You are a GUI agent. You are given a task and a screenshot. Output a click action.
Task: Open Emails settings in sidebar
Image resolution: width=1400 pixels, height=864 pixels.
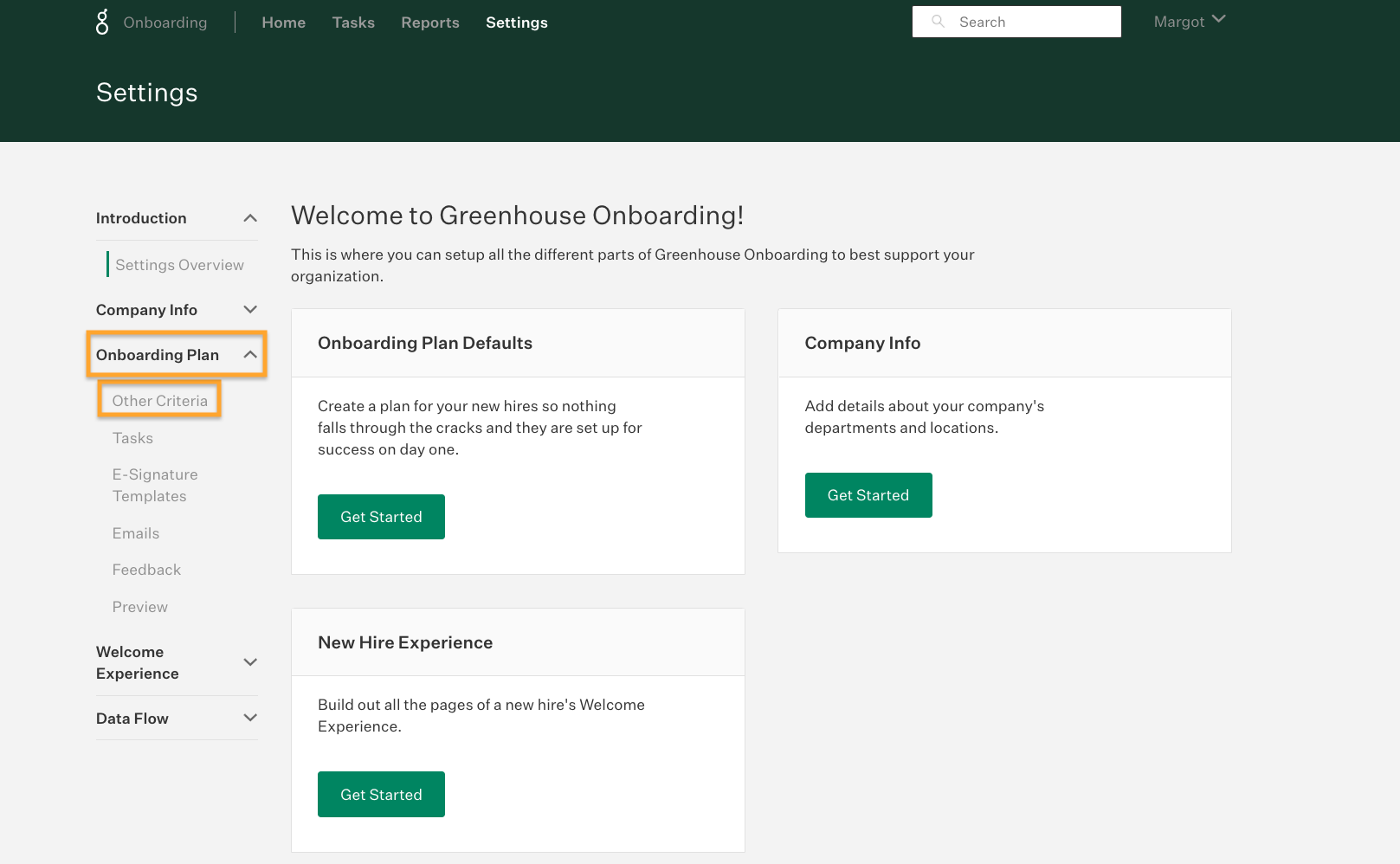136,533
